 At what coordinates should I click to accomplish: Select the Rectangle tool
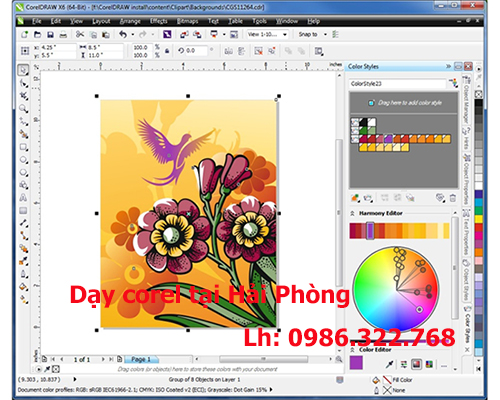click(23, 147)
